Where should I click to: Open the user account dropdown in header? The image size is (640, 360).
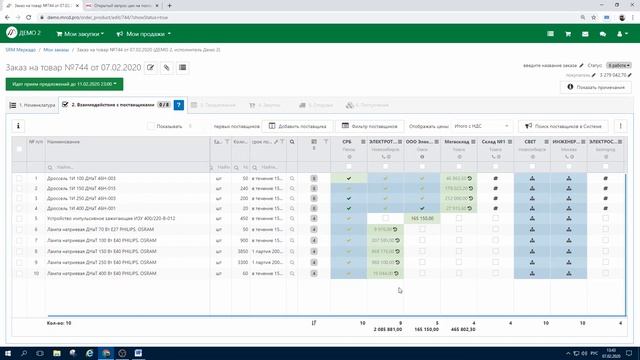point(622,34)
